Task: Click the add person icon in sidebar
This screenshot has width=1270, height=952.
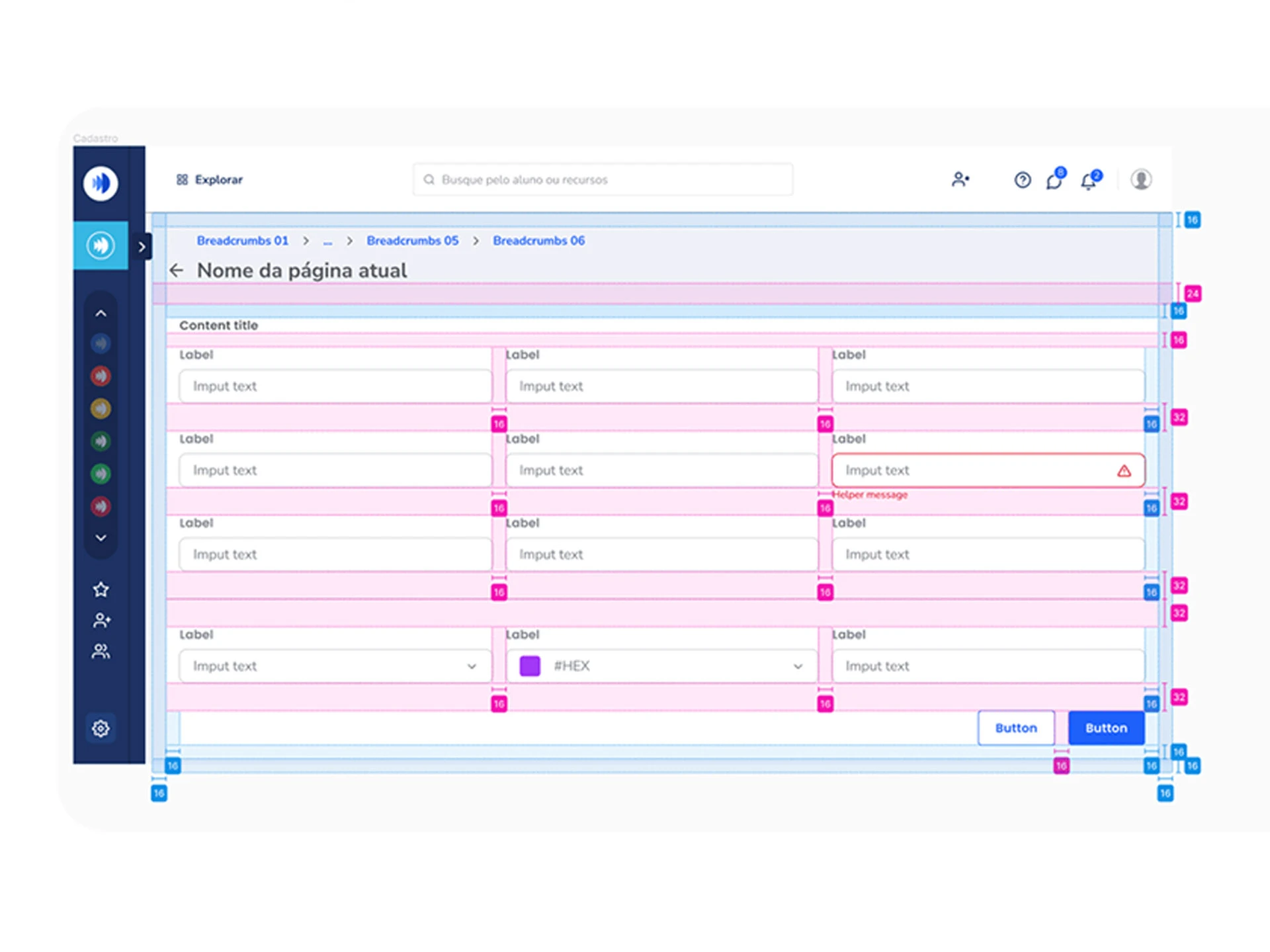Action: pyautogui.click(x=101, y=621)
